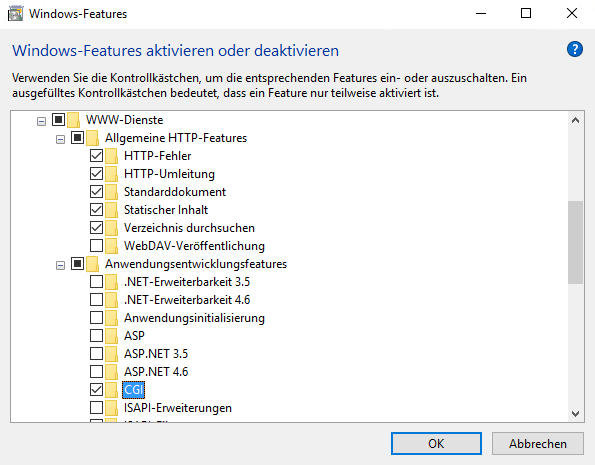
Task: Click the blue help question mark icon
Action: [x=575, y=49]
